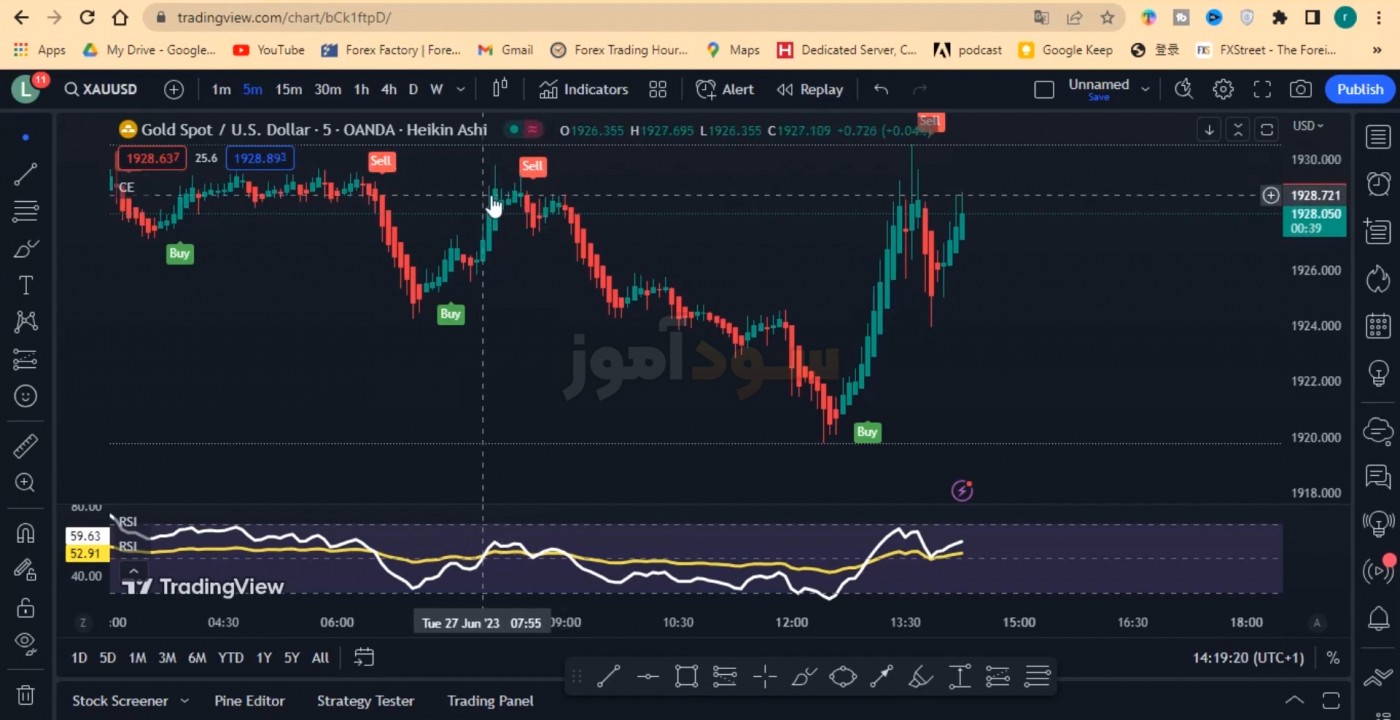The image size is (1400, 720).
Task: Create an Alert from top toolbar
Action: tap(725, 89)
